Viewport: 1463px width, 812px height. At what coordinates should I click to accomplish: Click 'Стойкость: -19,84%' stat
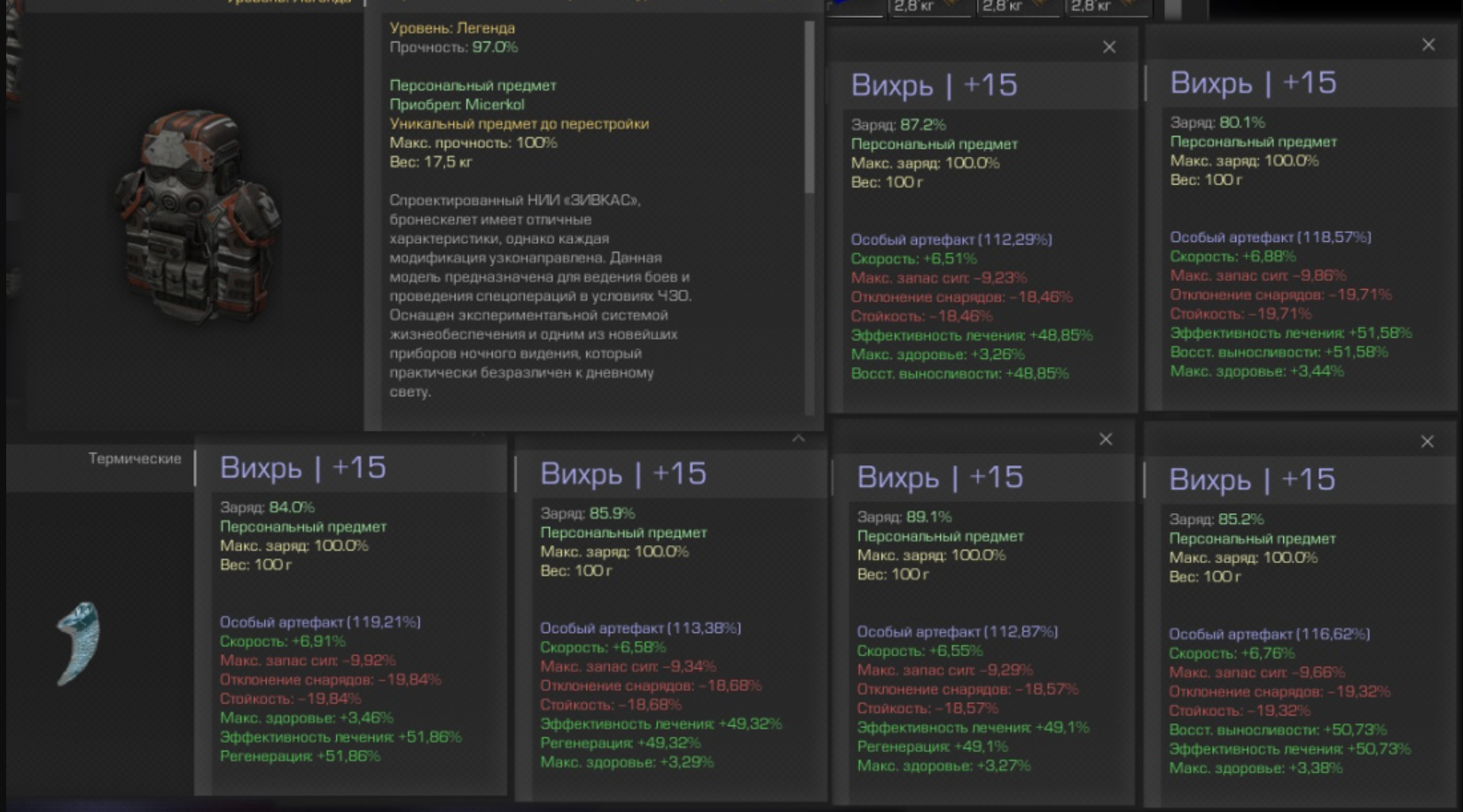pyautogui.click(x=290, y=699)
